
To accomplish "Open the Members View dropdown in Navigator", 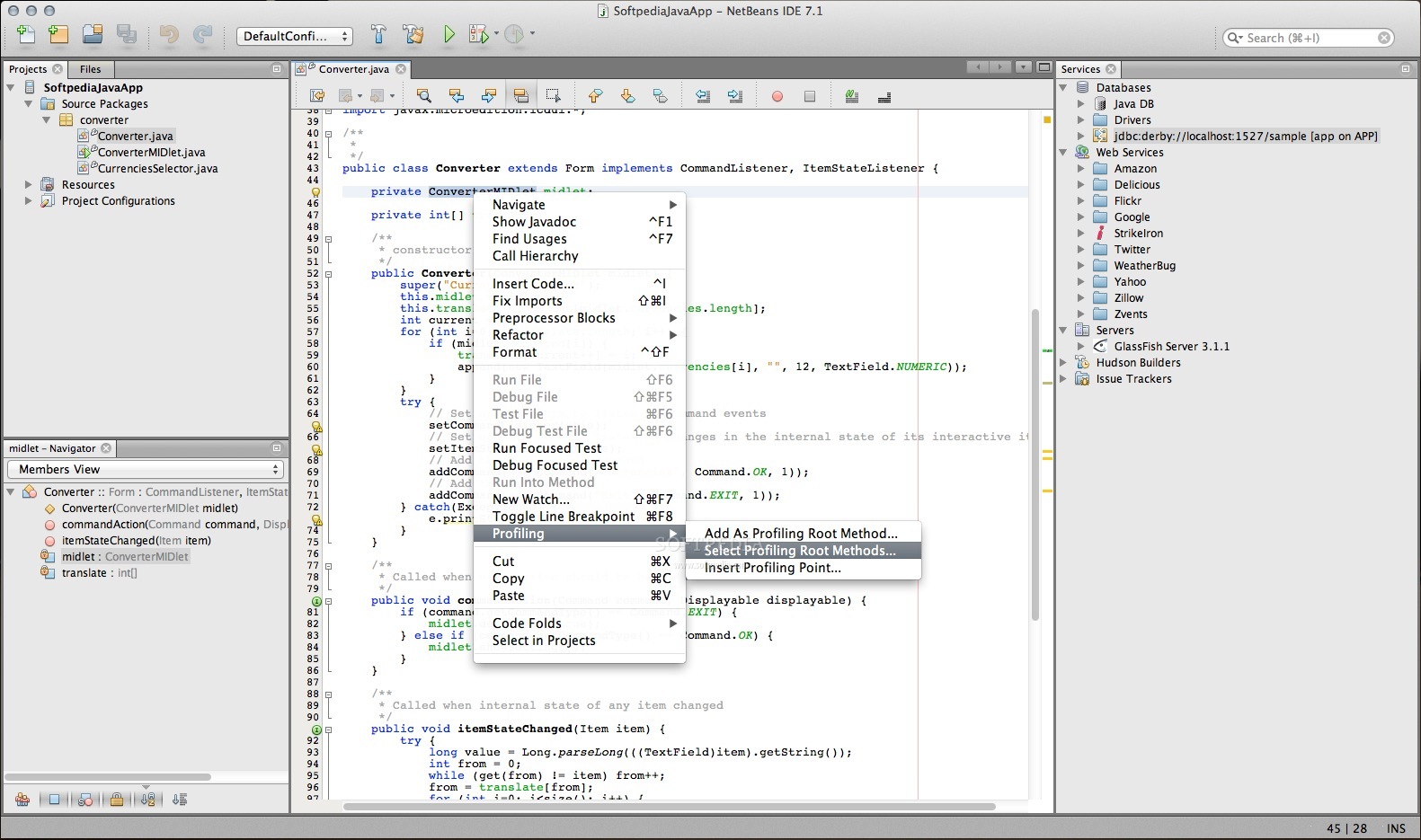I will tap(146, 469).
